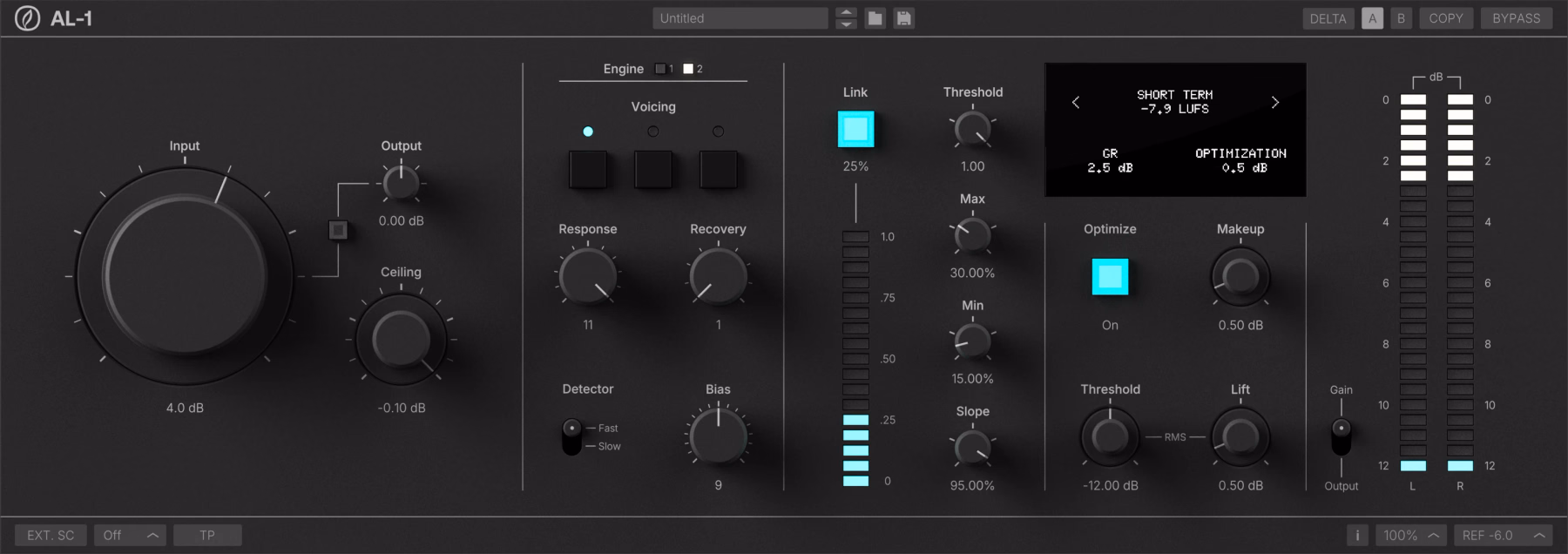Select the A state button
1568x554 pixels.
pos(1372,18)
